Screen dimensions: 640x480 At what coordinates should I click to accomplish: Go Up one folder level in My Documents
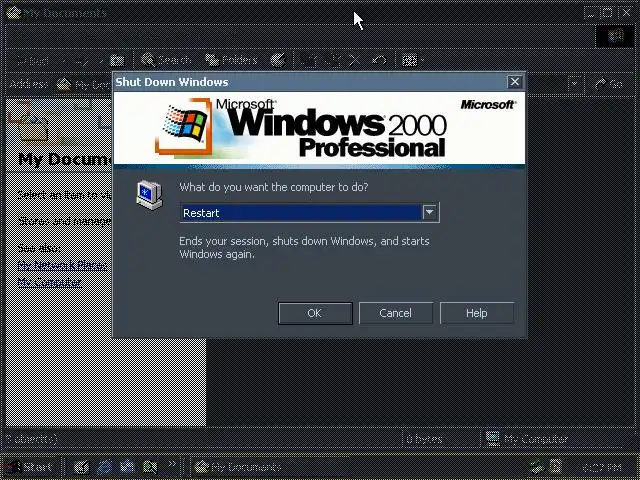point(118,60)
